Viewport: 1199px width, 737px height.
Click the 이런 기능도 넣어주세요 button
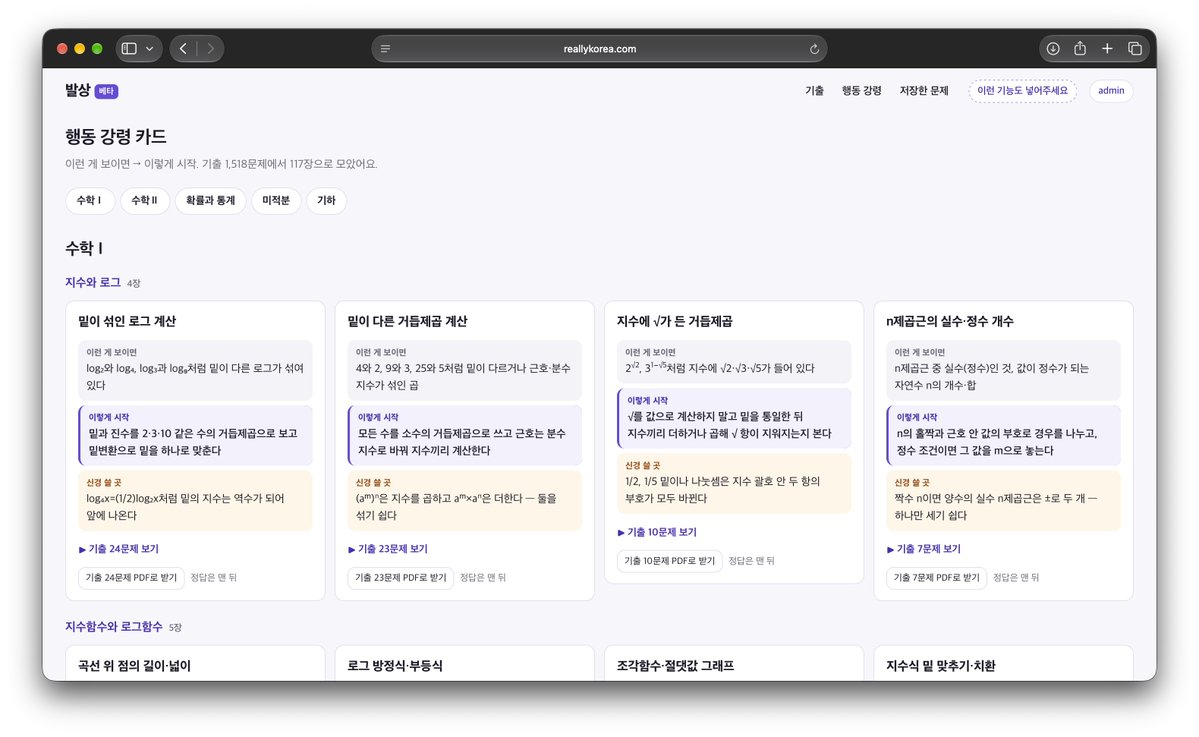1022,91
